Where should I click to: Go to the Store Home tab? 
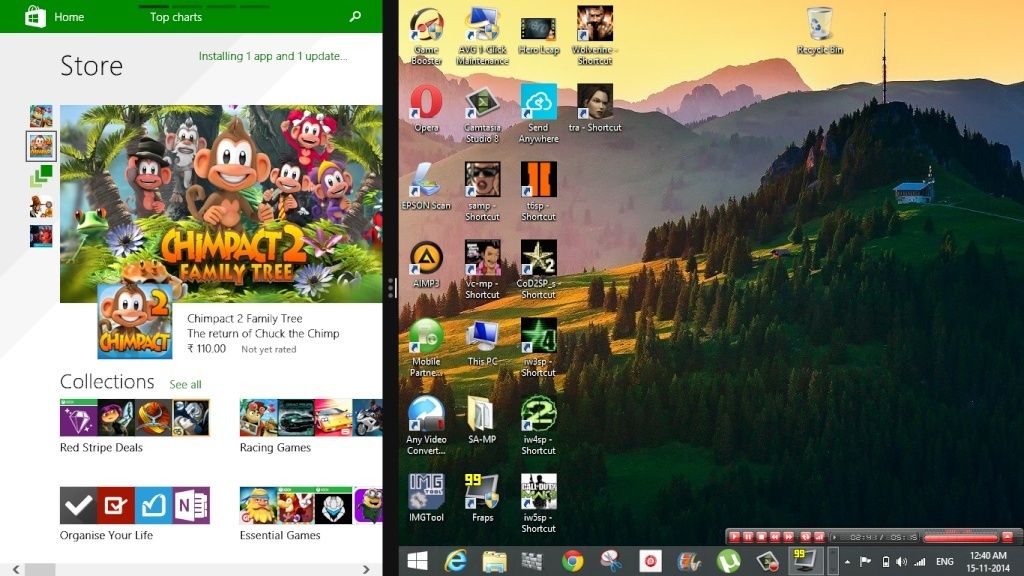coord(69,17)
